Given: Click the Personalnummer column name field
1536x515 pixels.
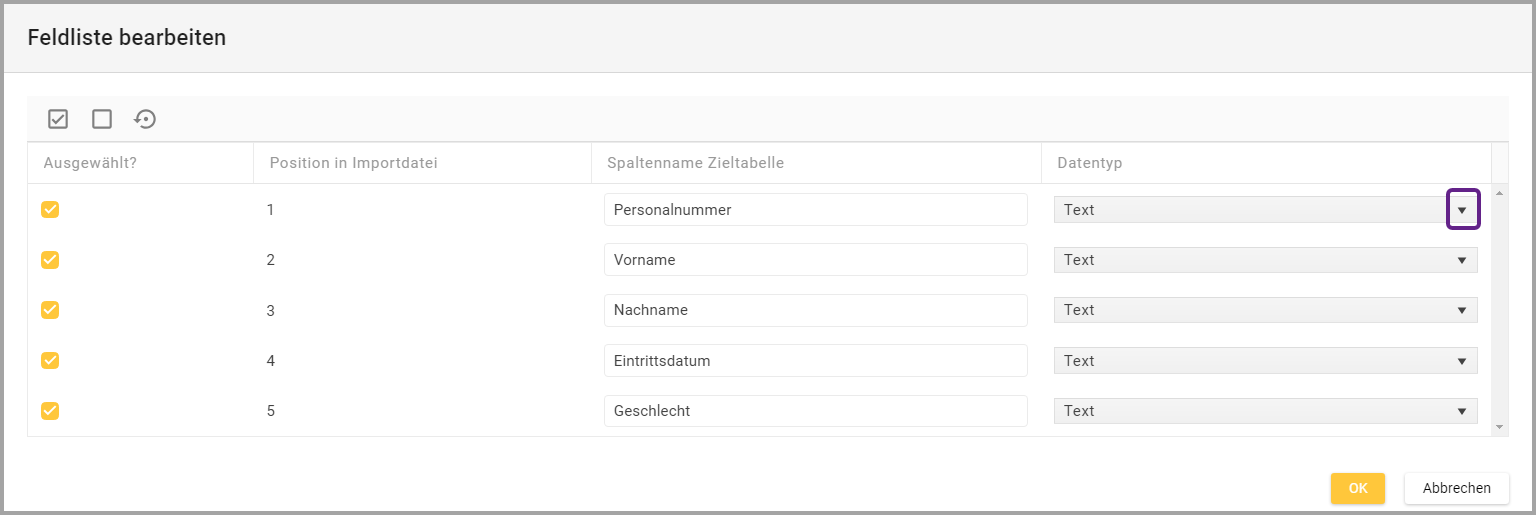Looking at the screenshot, I should (x=815, y=210).
